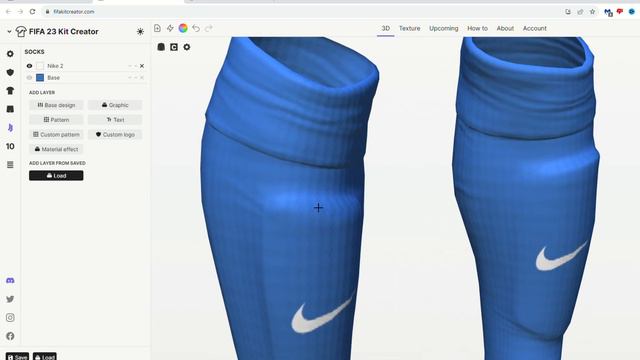
Task: Toggle visibility of the Nike 2 layer
Action: click(x=29, y=66)
